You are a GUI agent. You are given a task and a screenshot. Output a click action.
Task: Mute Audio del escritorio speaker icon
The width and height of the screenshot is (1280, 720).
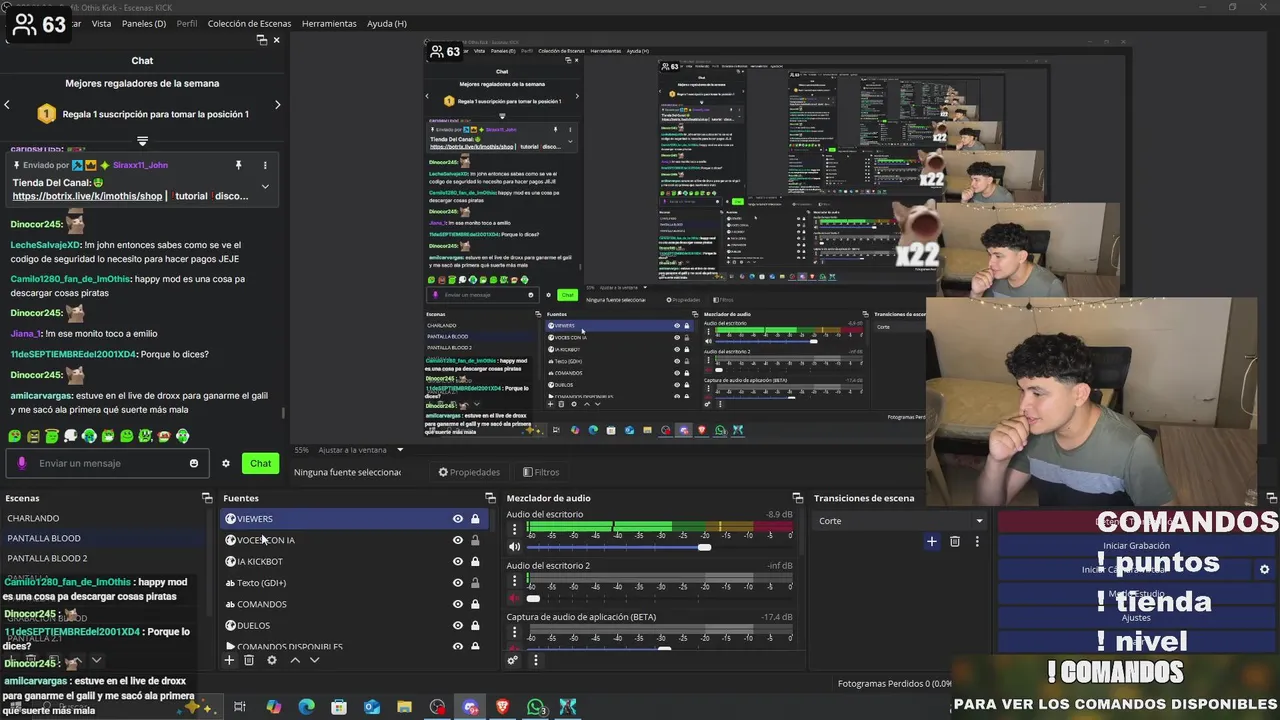pos(515,547)
